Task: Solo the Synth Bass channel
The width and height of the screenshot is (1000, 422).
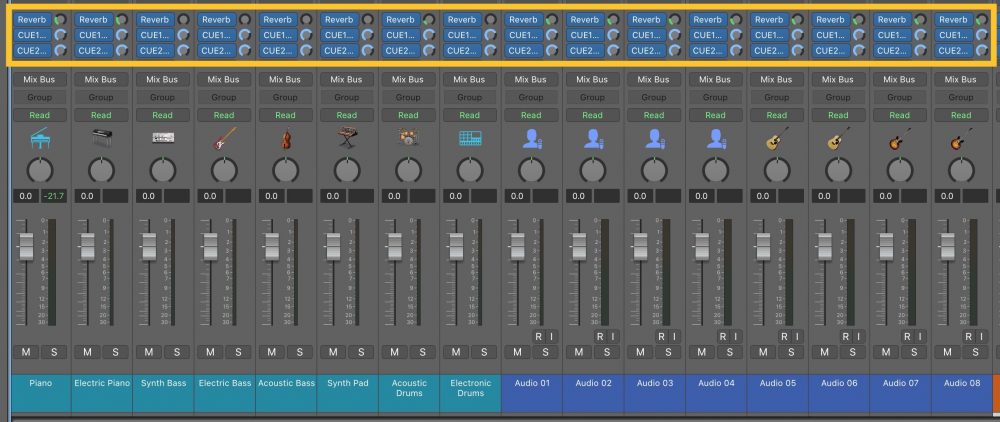Action: [x=175, y=352]
